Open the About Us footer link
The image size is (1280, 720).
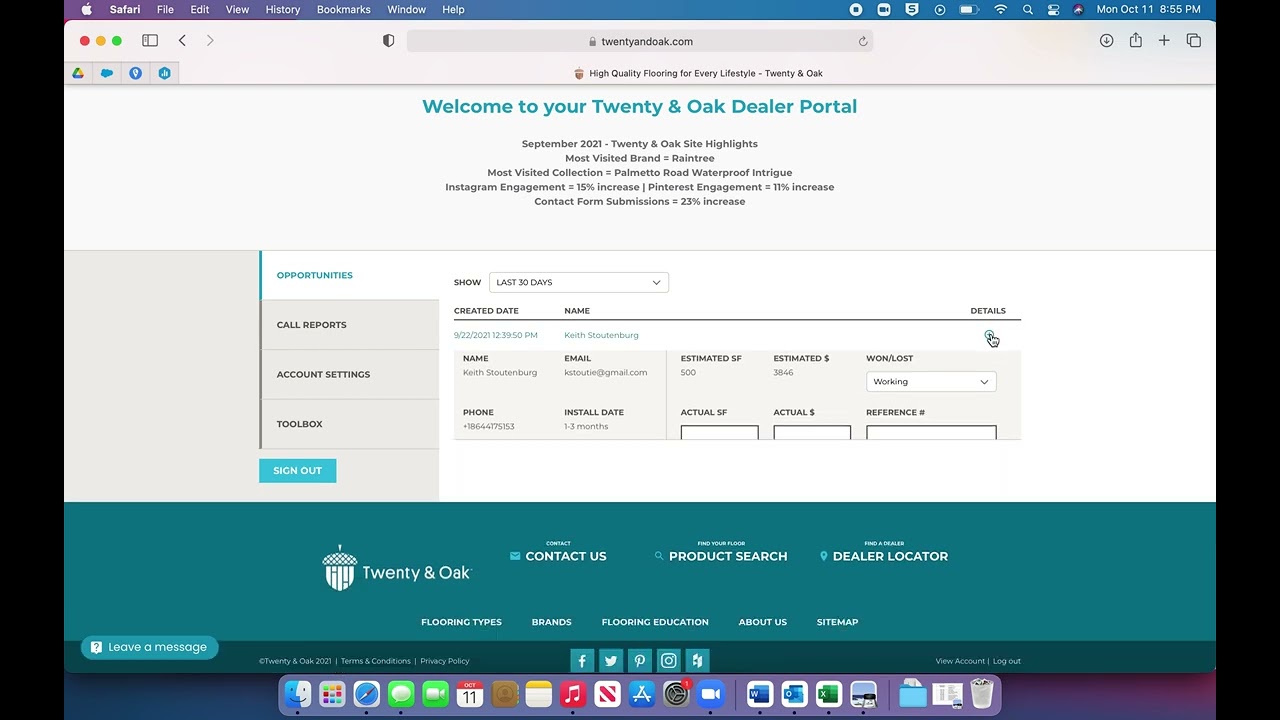pyautogui.click(x=762, y=622)
